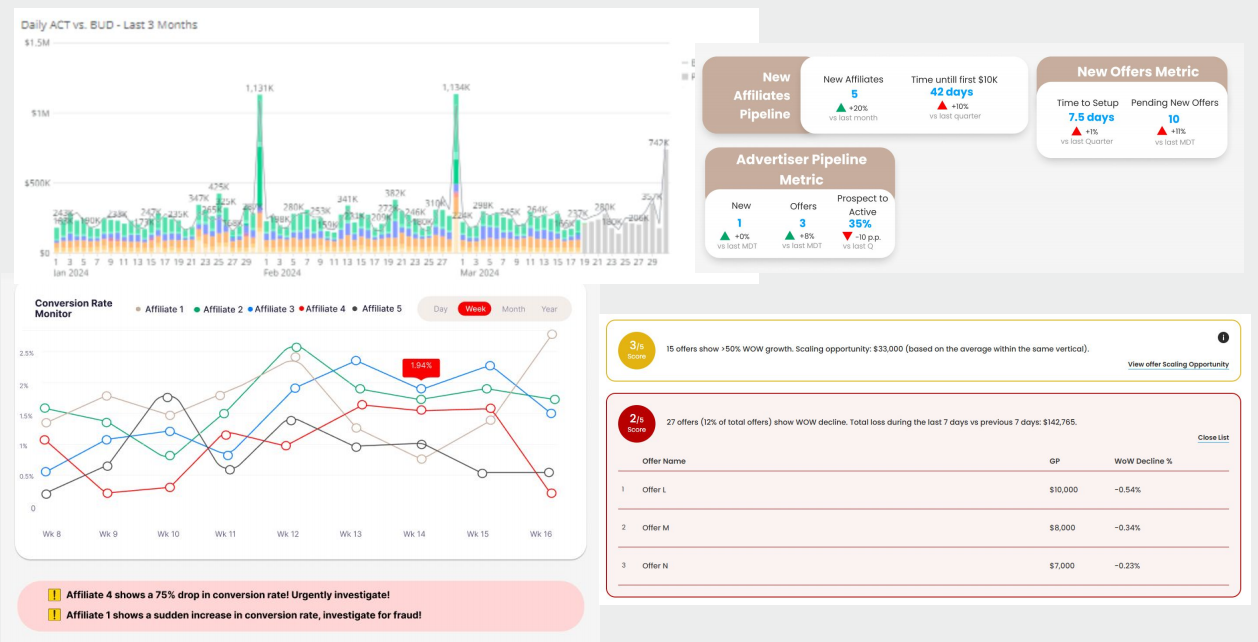Click the green arrow under New in Advertiser Pipeline
Viewport: 1258px width, 642px height.
(x=724, y=236)
